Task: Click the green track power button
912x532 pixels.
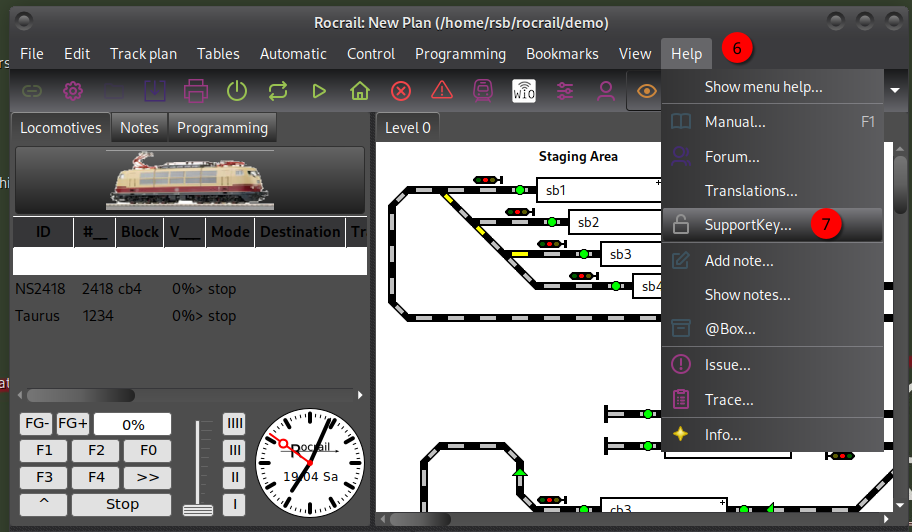Action: [x=236, y=92]
